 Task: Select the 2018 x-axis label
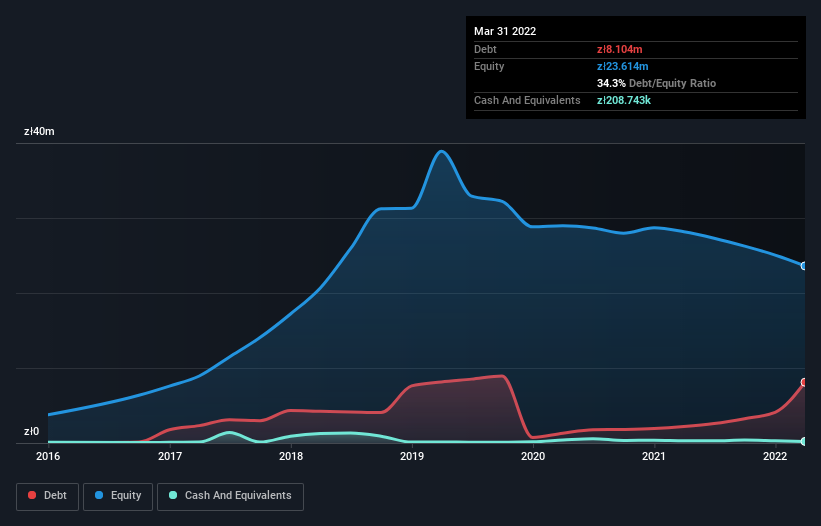[x=291, y=456]
